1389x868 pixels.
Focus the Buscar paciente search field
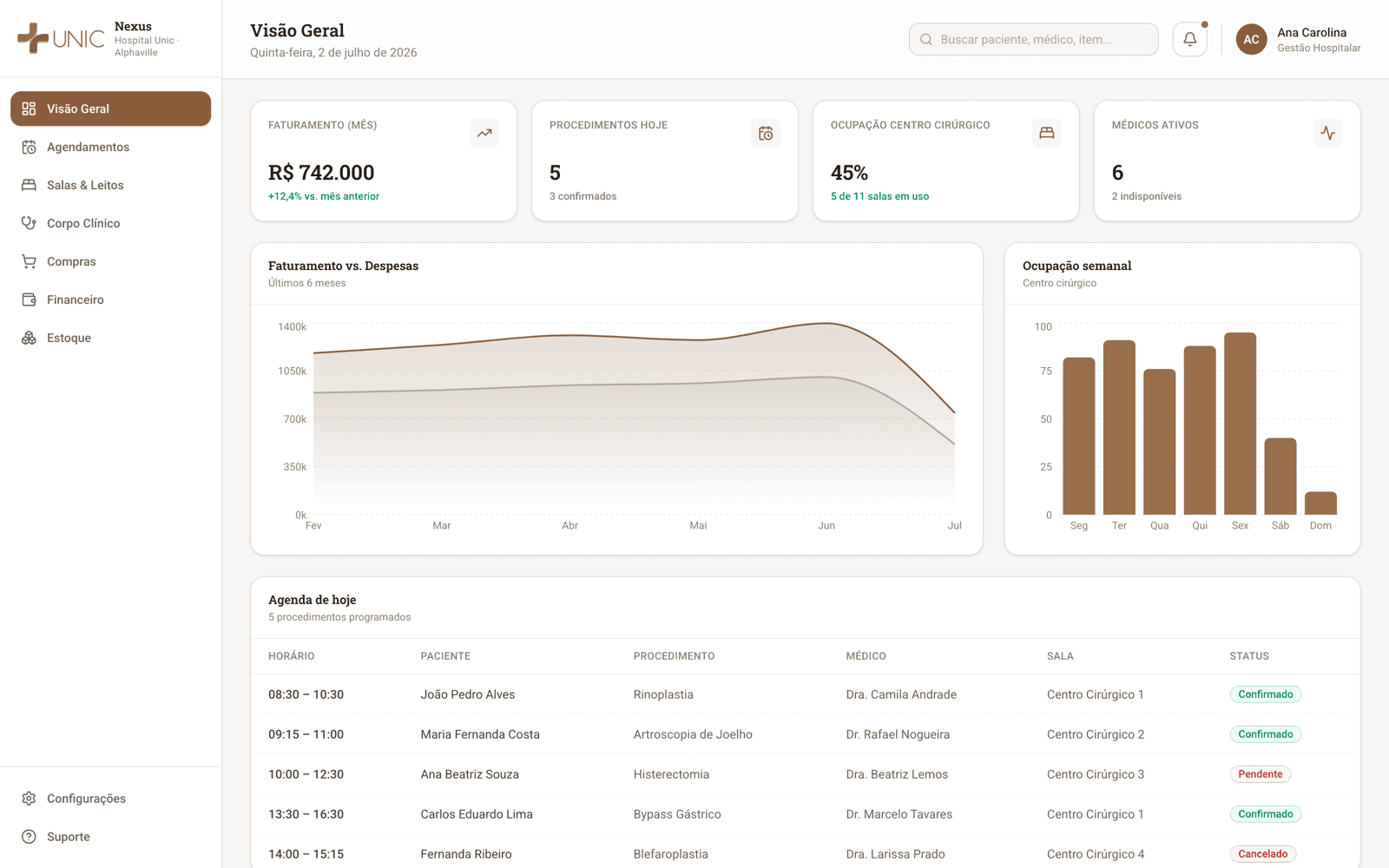tap(1033, 39)
